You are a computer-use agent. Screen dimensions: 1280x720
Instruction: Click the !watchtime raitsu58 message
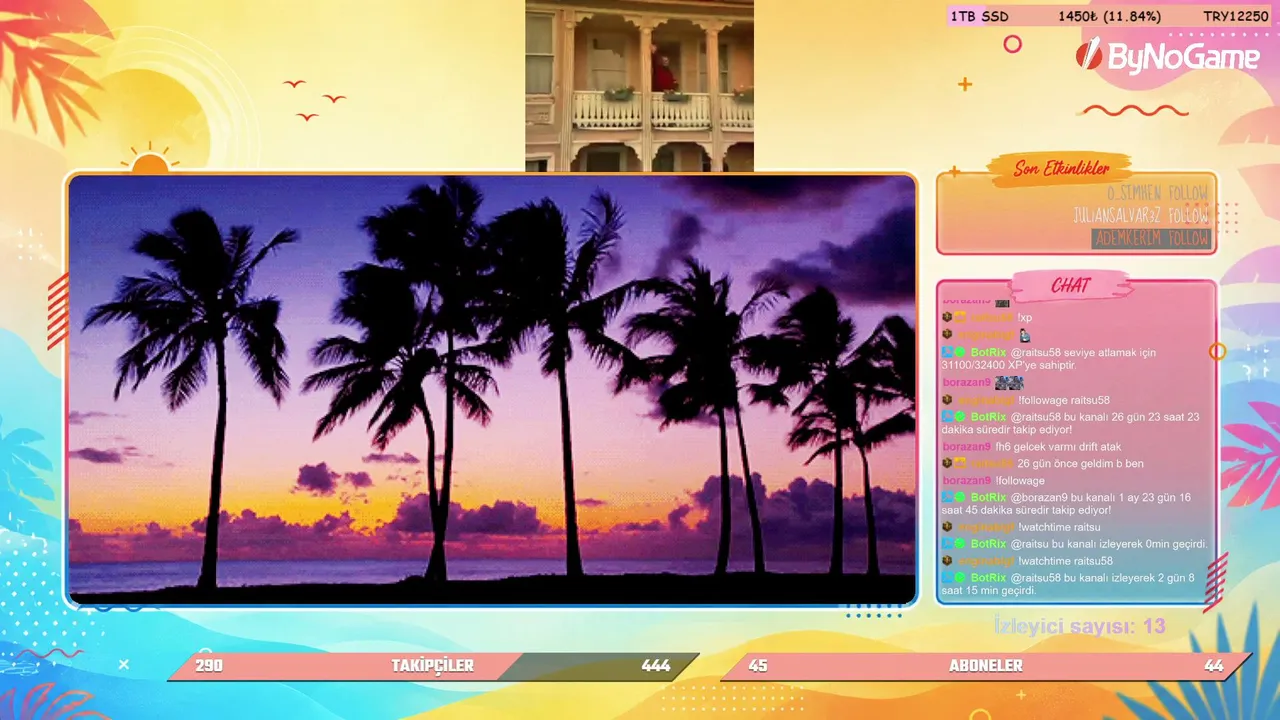coord(1065,561)
